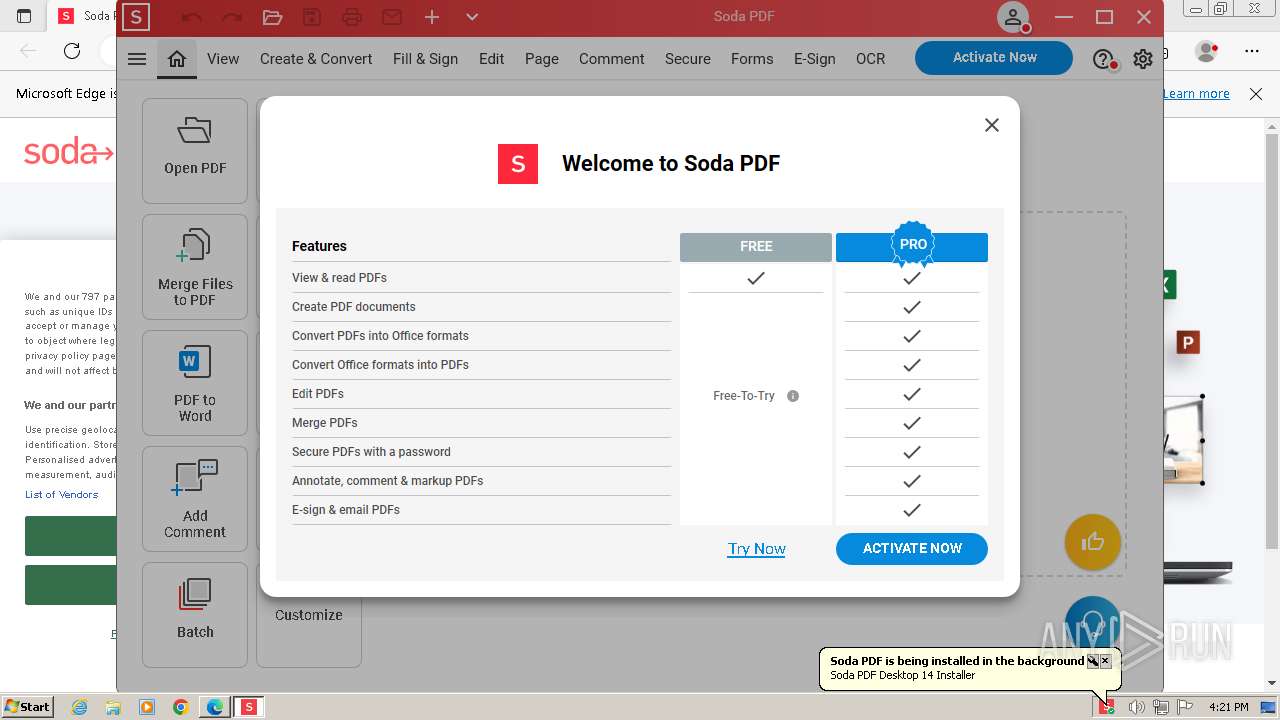Click the wrench icon in notification balloon
Viewport: 1280px width, 720px height.
[x=1093, y=661]
